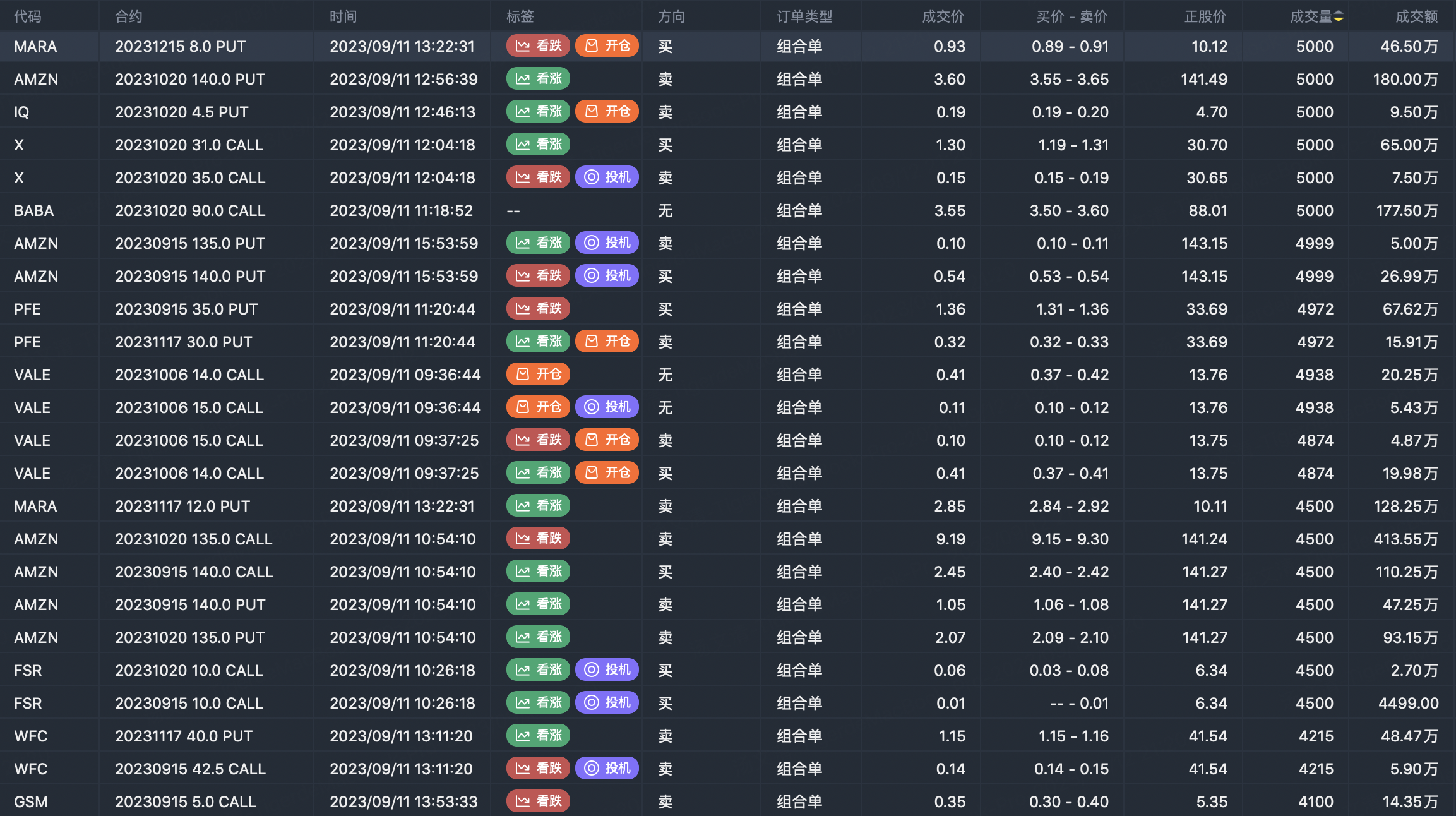Sort by the 成交额 column header
The image size is (1456, 816).
[x=1416, y=17]
